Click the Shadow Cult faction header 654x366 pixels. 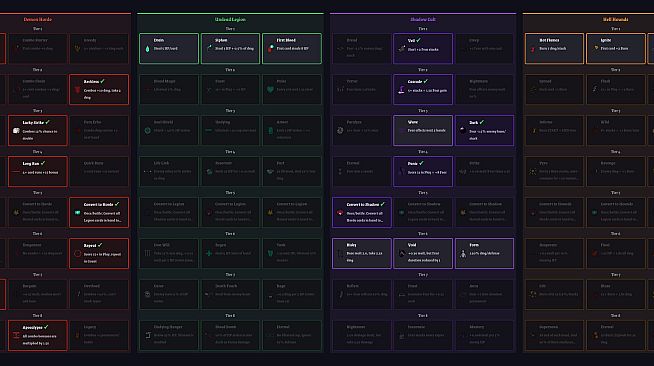tap(423, 20)
